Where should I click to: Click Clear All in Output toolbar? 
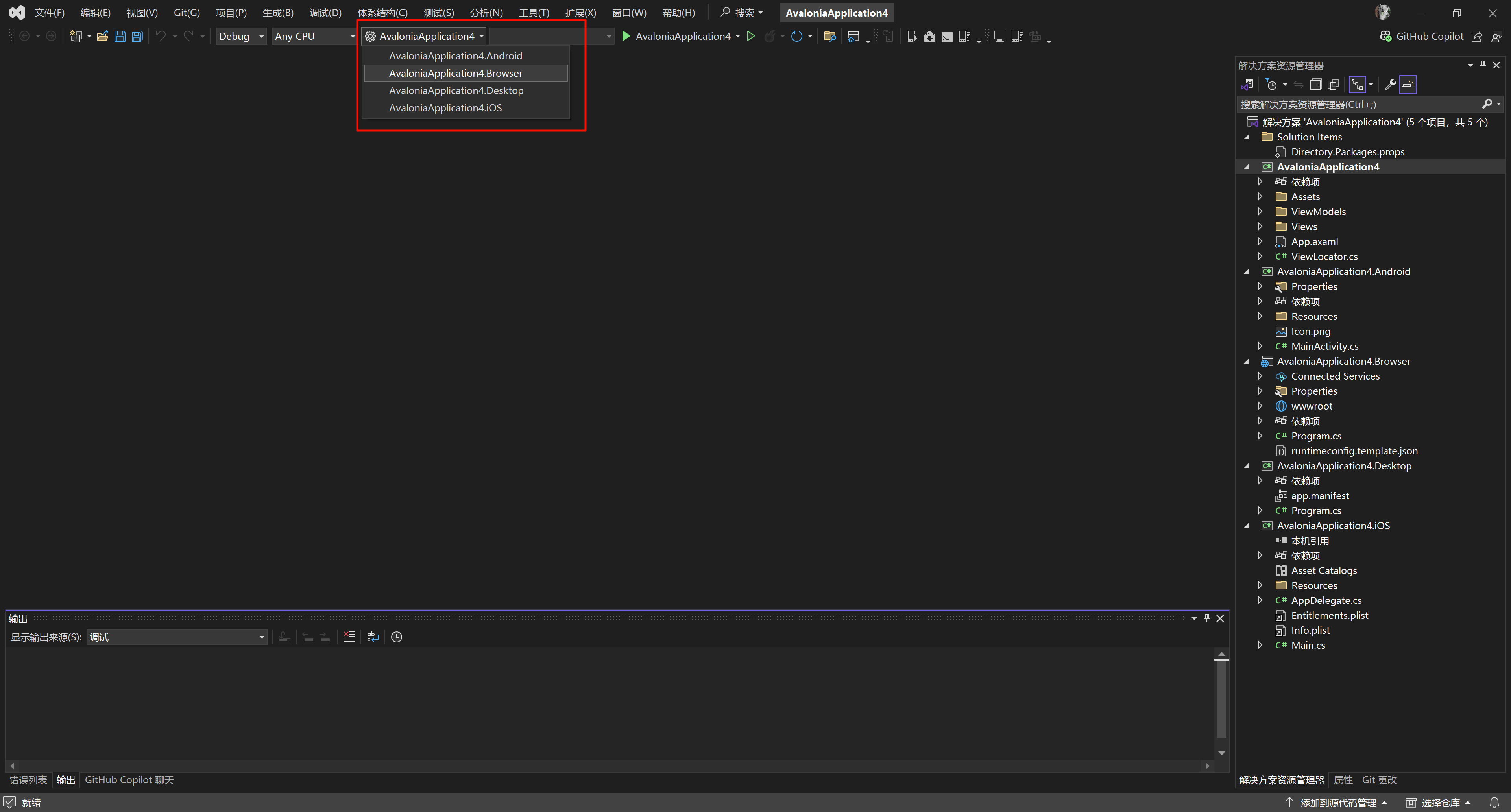coord(349,637)
